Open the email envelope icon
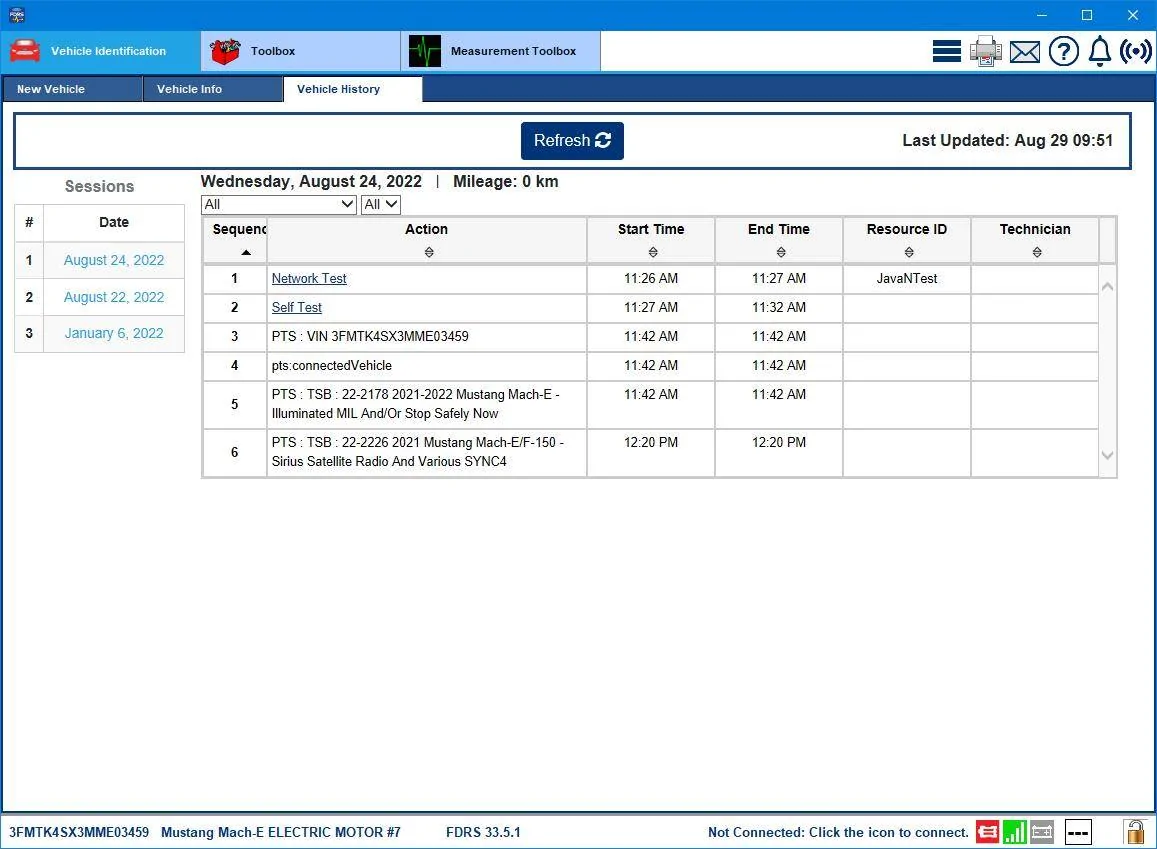Image resolution: width=1157 pixels, height=849 pixels. pyautogui.click(x=1024, y=52)
